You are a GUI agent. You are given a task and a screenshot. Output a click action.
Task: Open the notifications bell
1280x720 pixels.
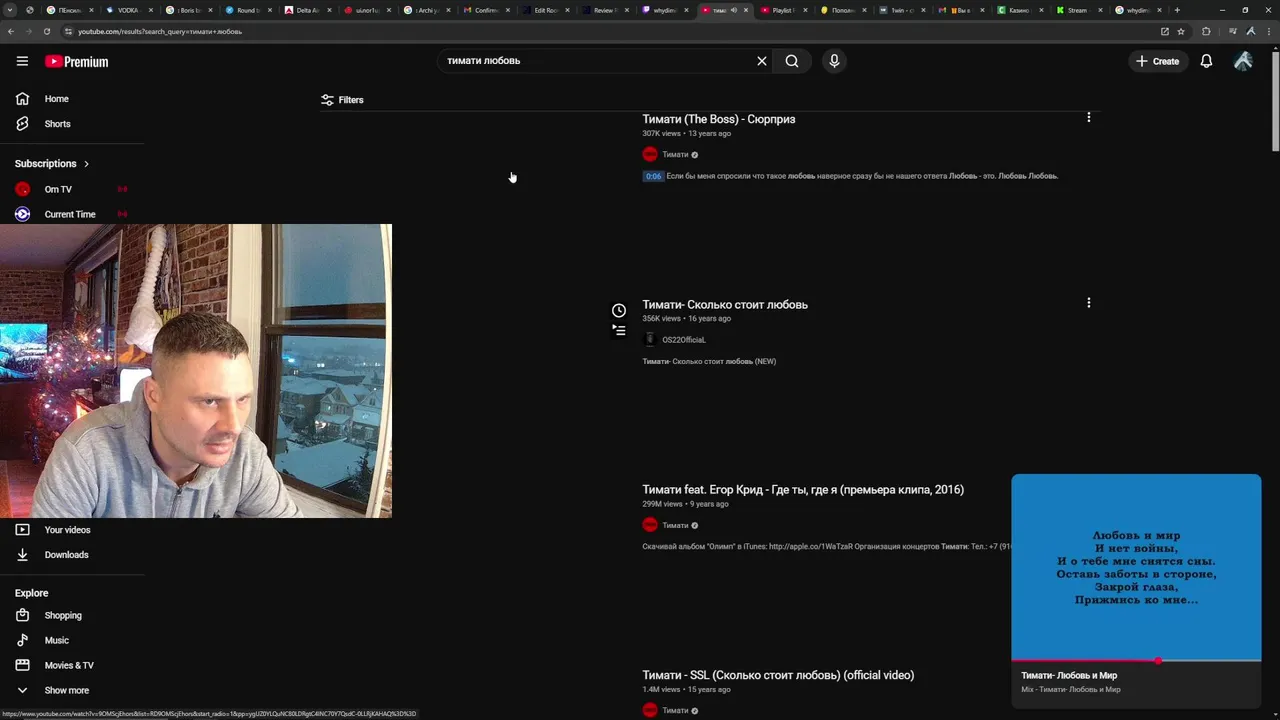[x=1206, y=61]
